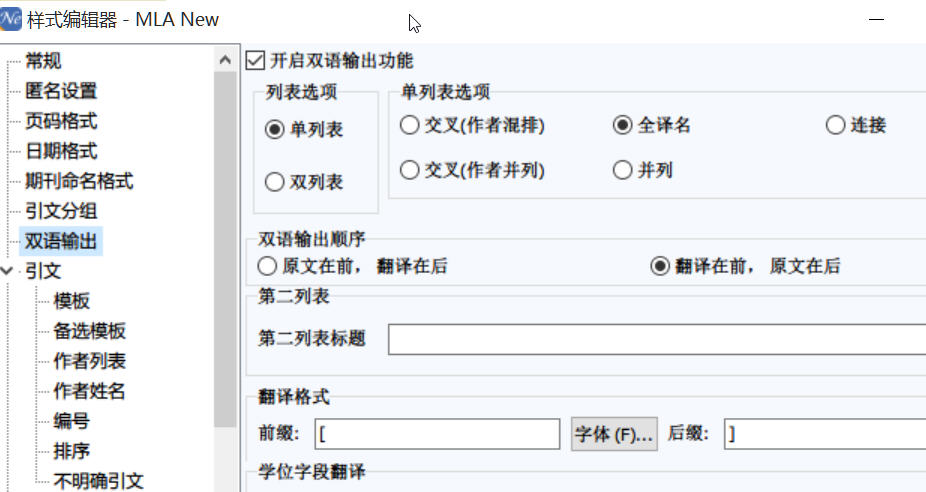Viewport: 926px width, 492px height.
Task: Select 作者列表 in the tree
Action: click(90, 361)
